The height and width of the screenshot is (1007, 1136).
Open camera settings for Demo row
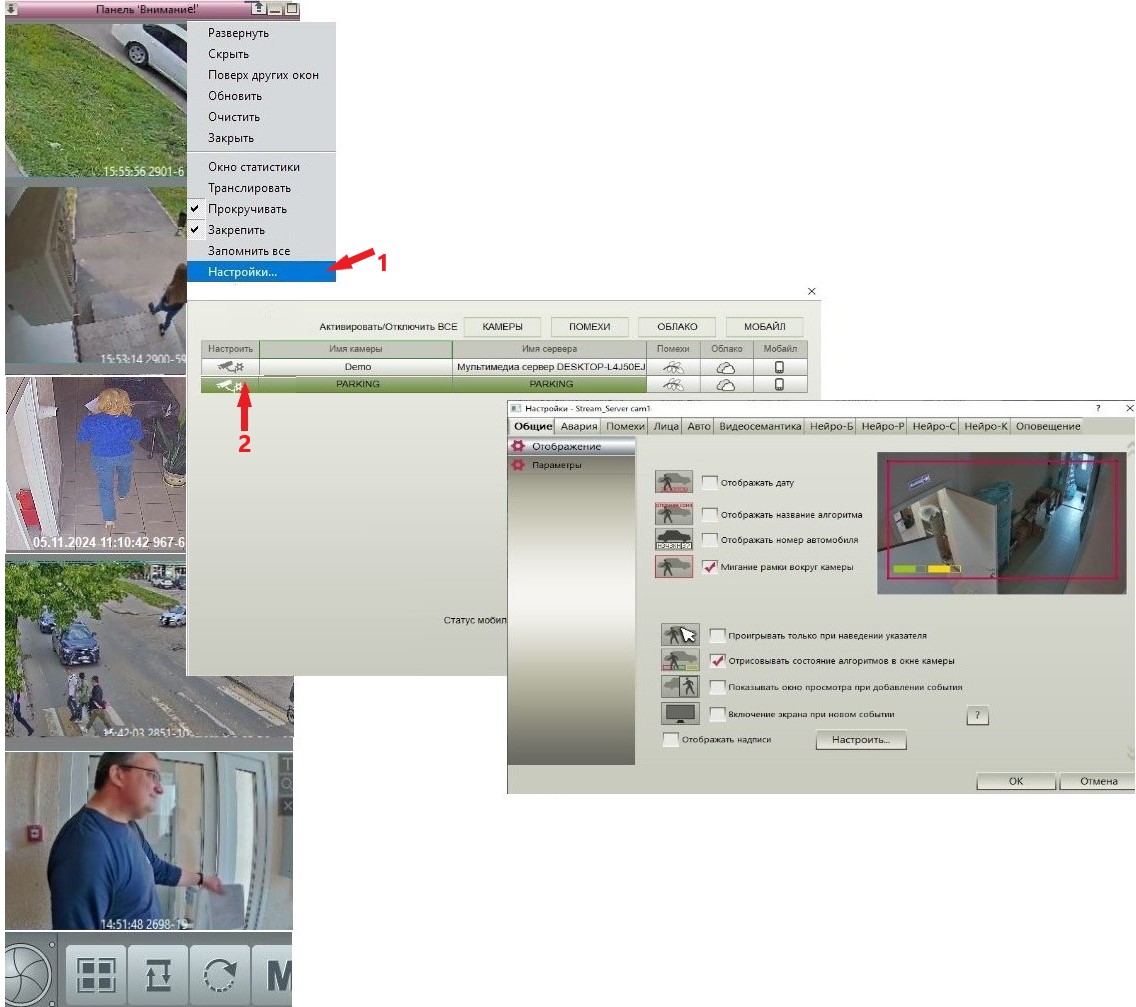[x=230, y=367]
